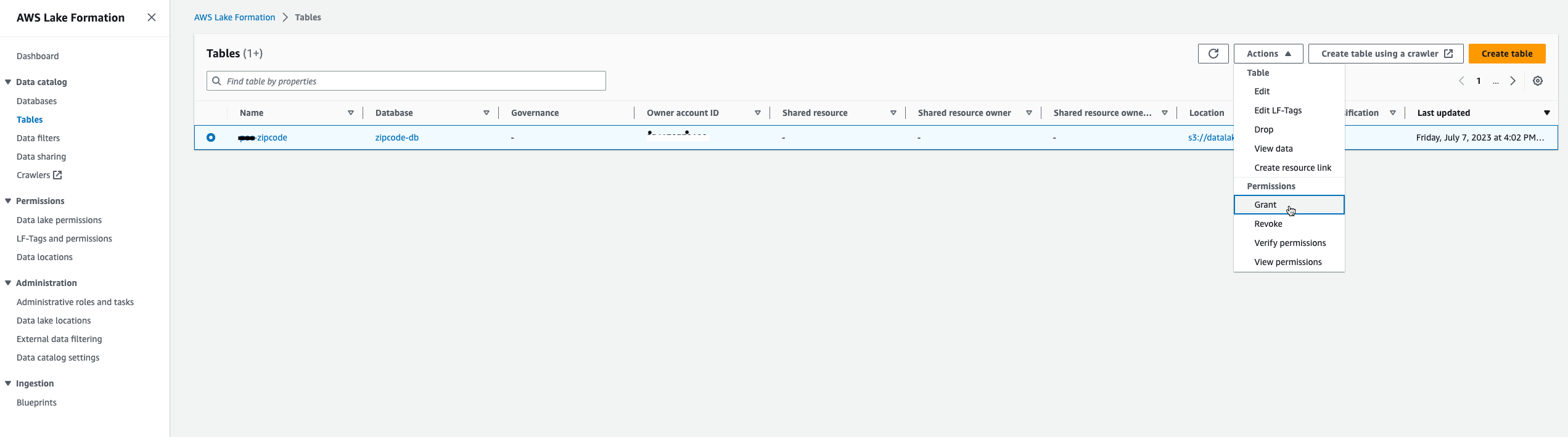Sort by Shared resource owner arrow
This screenshot has width=1568, height=437.
pos(1029,113)
